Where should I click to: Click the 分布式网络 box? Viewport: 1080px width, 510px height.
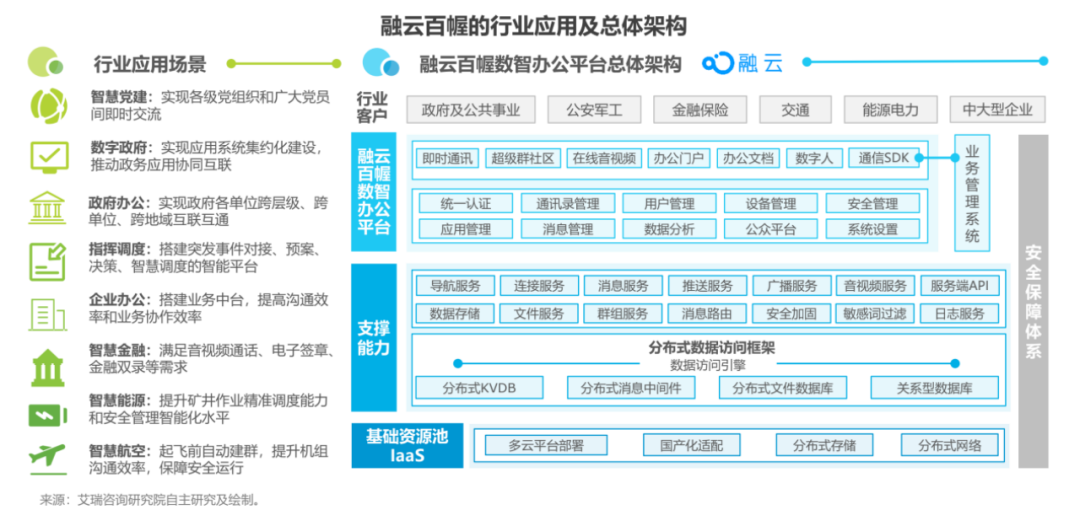(x=950, y=445)
